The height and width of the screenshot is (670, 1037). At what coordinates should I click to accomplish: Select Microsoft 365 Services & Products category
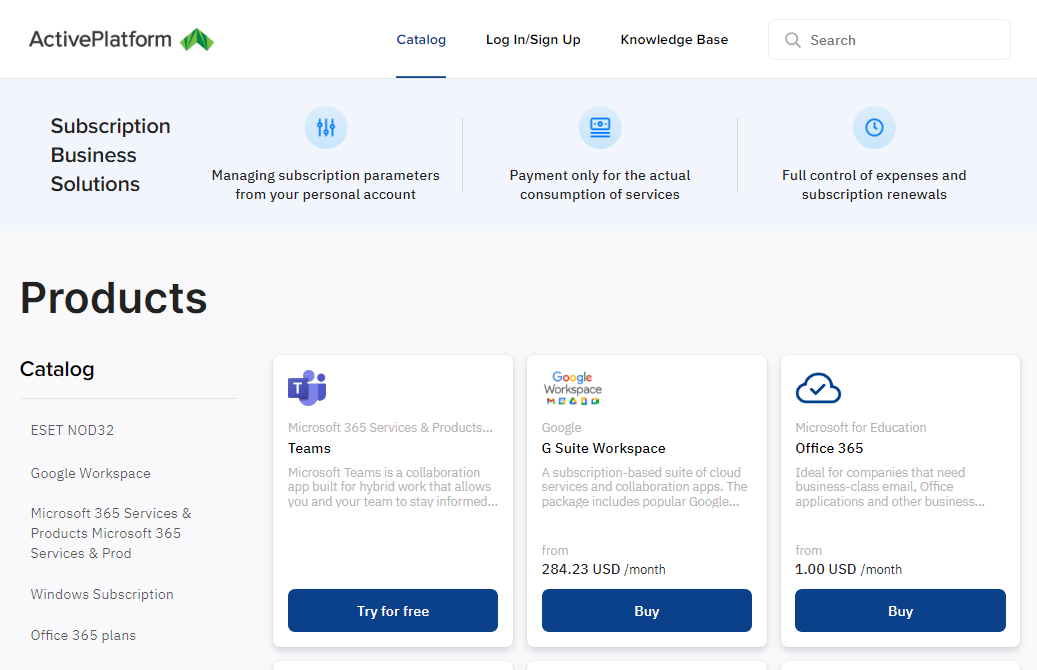[111, 533]
